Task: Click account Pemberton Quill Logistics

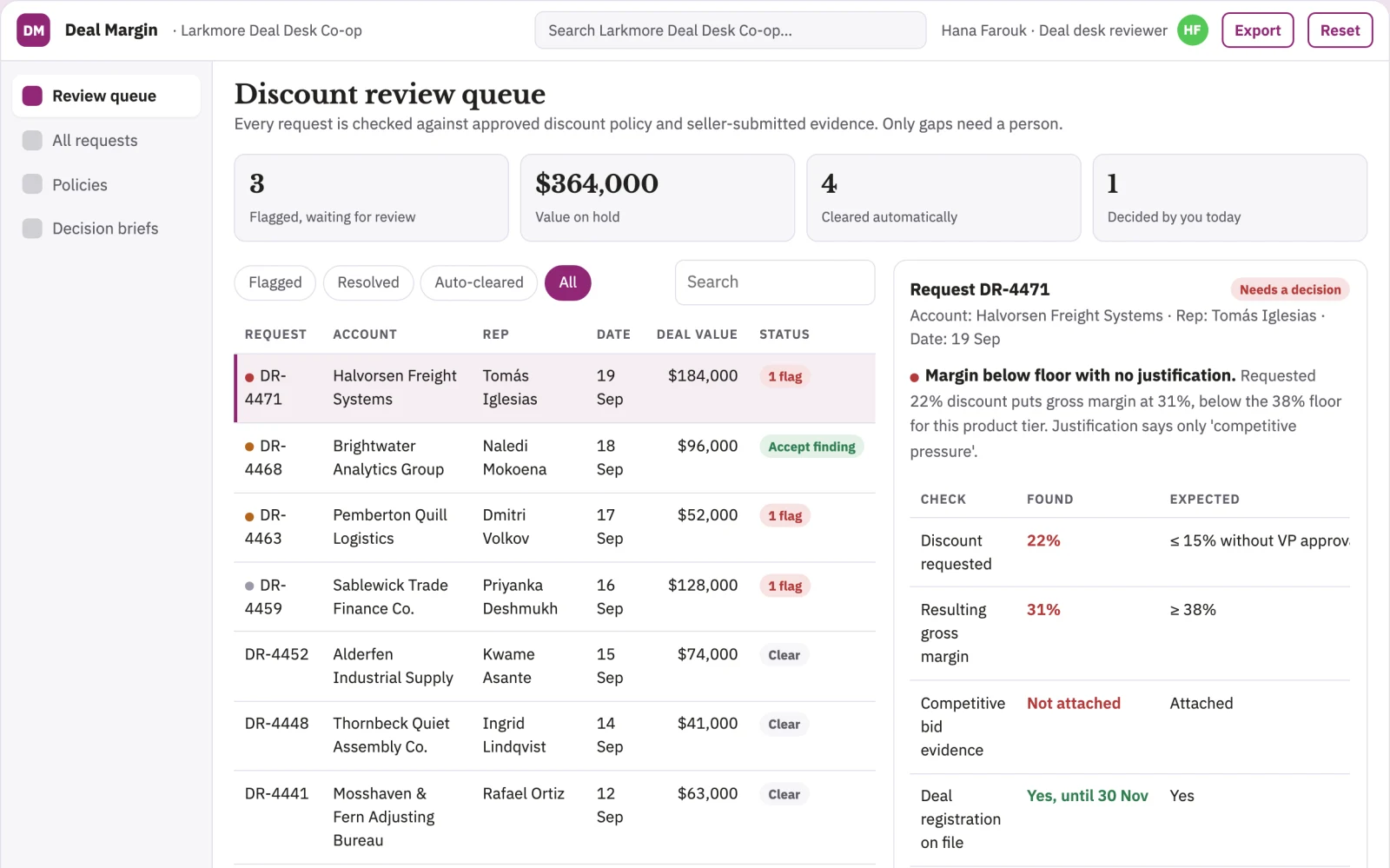Action: [390, 527]
